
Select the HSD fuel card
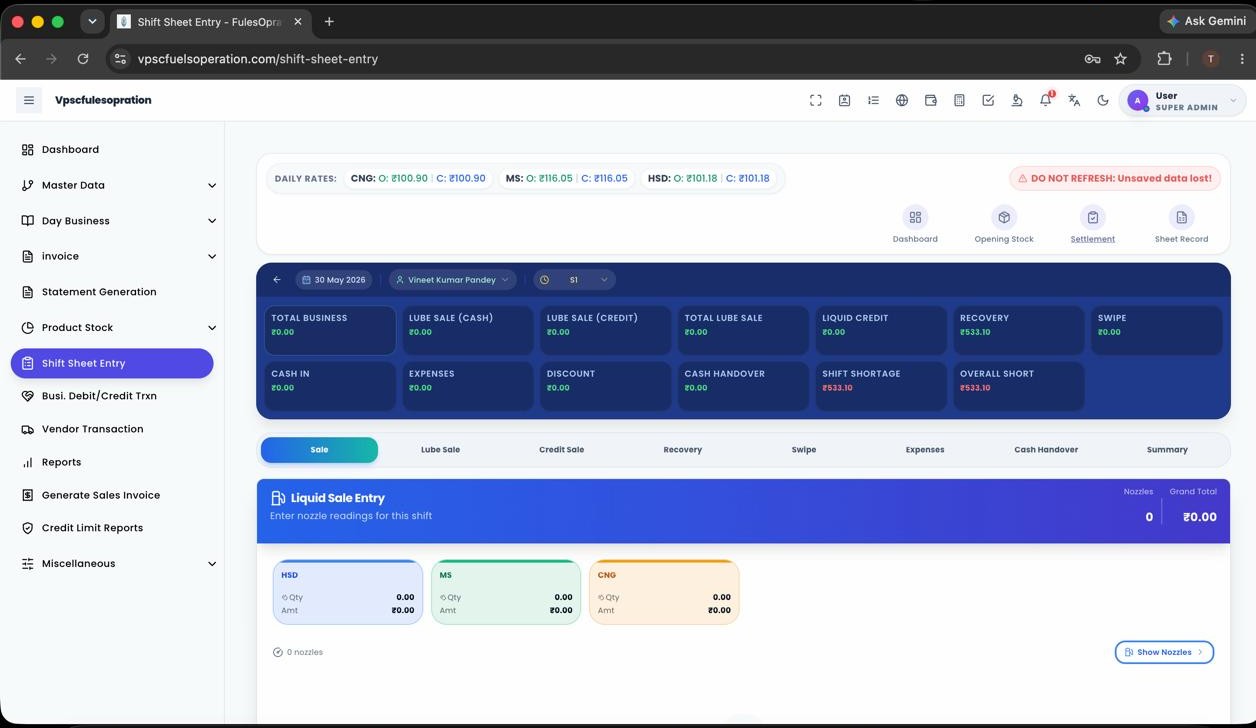click(x=348, y=592)
